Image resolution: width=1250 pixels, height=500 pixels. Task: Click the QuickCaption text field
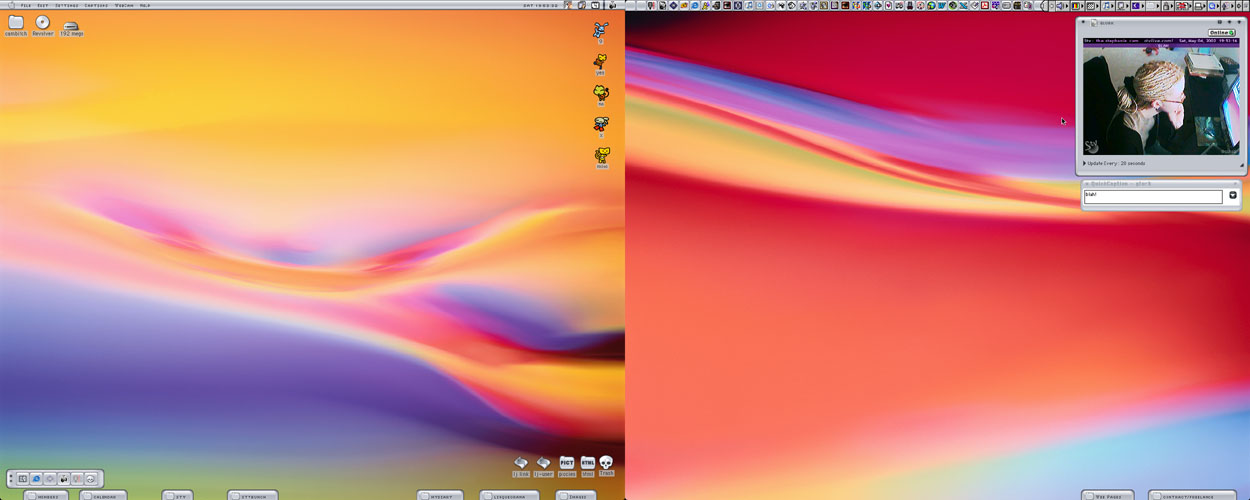pyautogui.click(x=1152, y=197)
